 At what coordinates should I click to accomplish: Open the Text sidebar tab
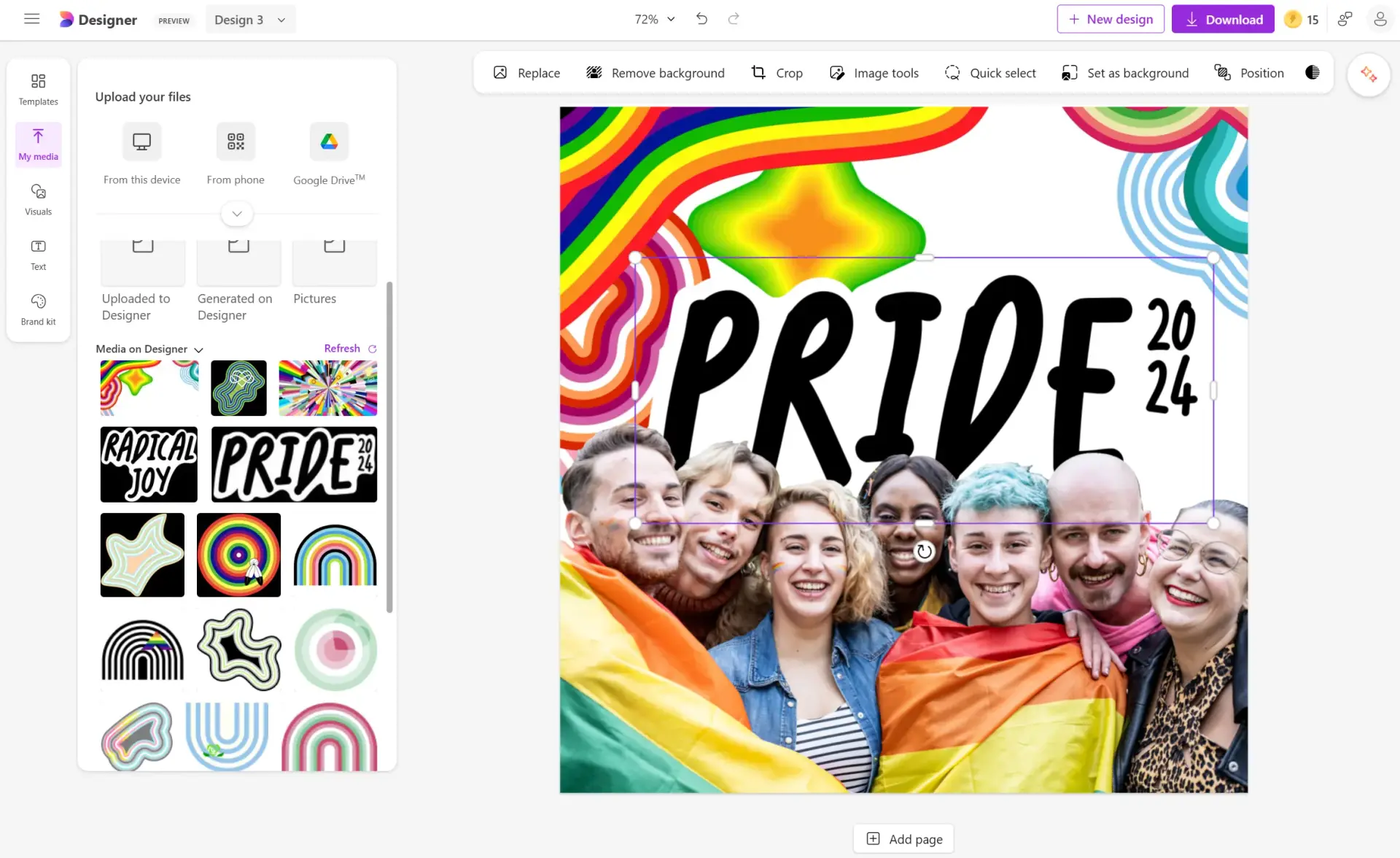click(38, 255)
